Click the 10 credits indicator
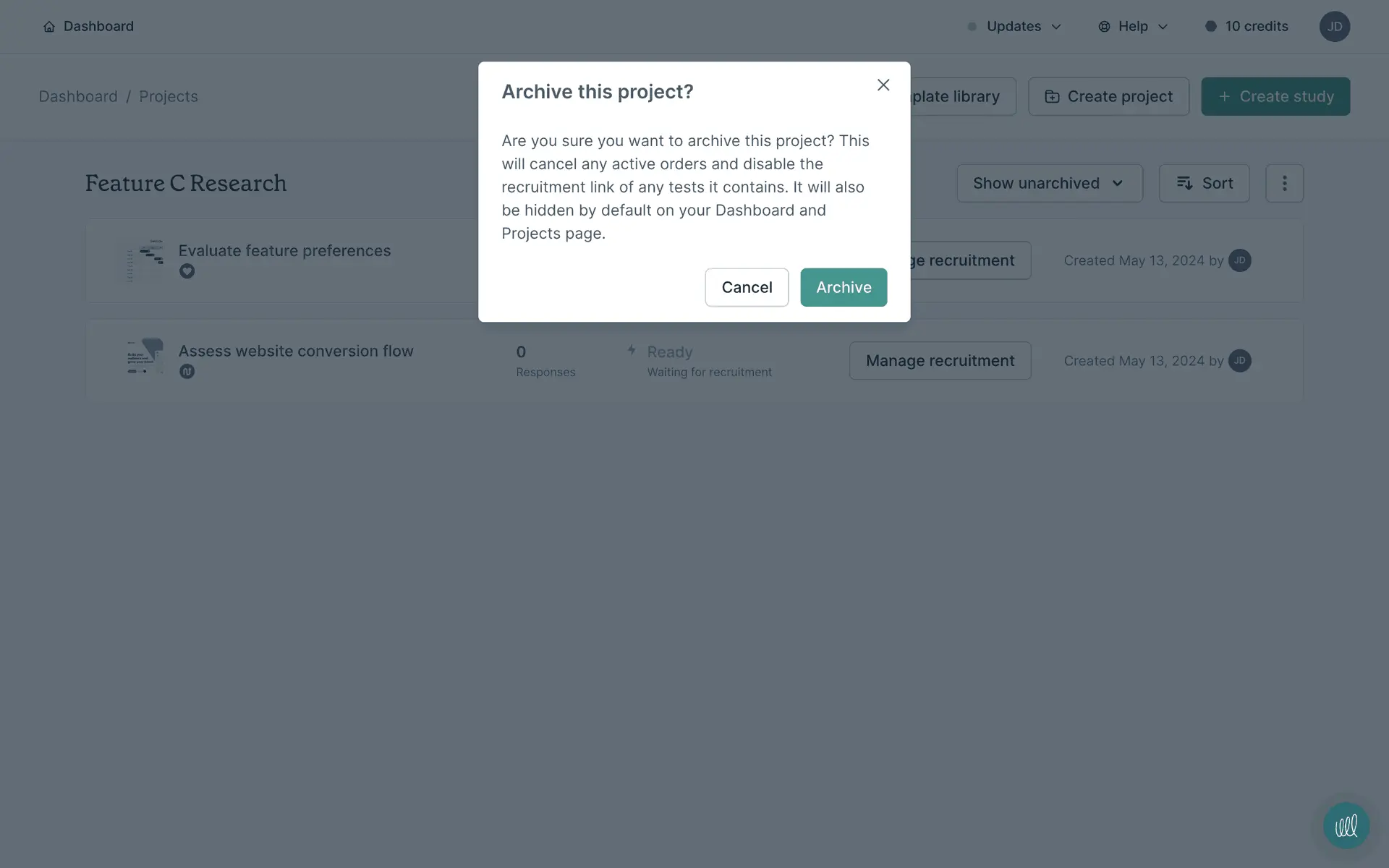This screenshot has width=1389, height=868. (x=1246, y=27)
